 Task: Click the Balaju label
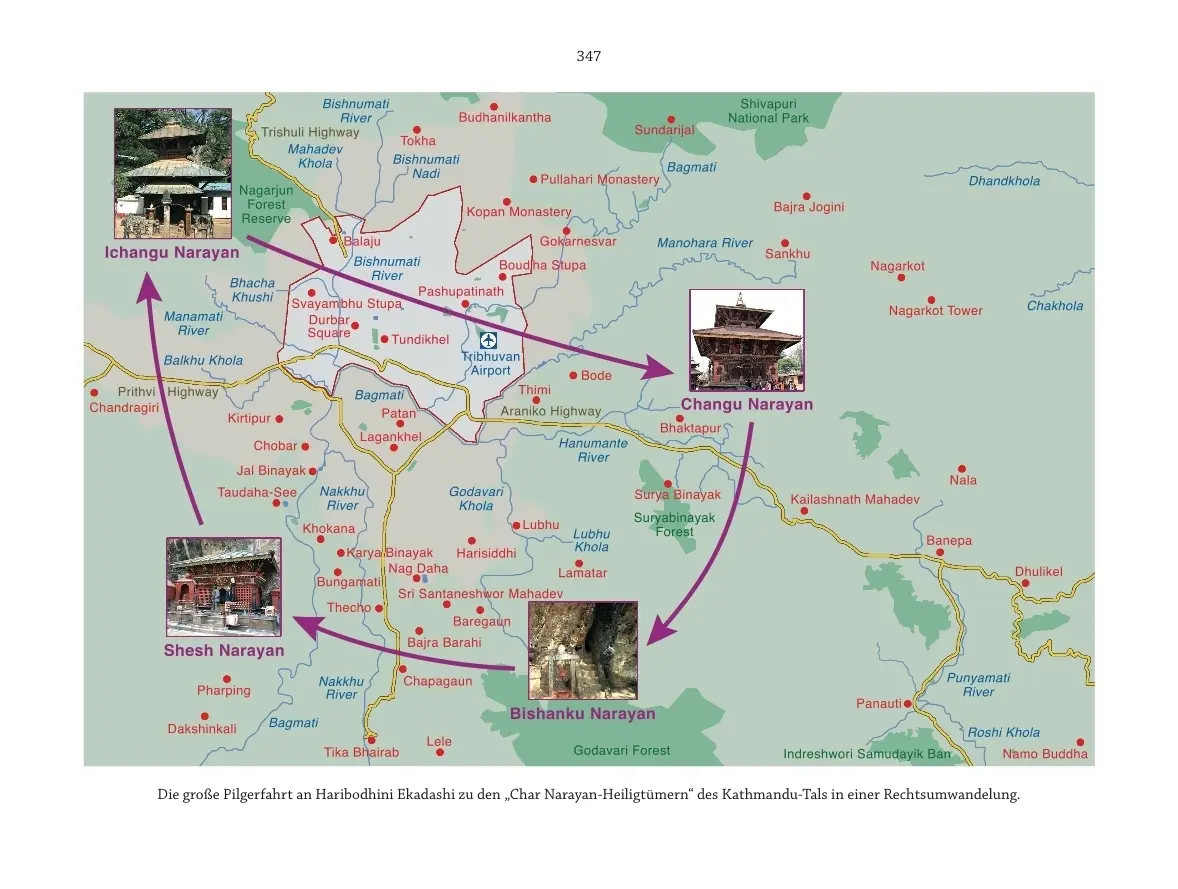362,241
